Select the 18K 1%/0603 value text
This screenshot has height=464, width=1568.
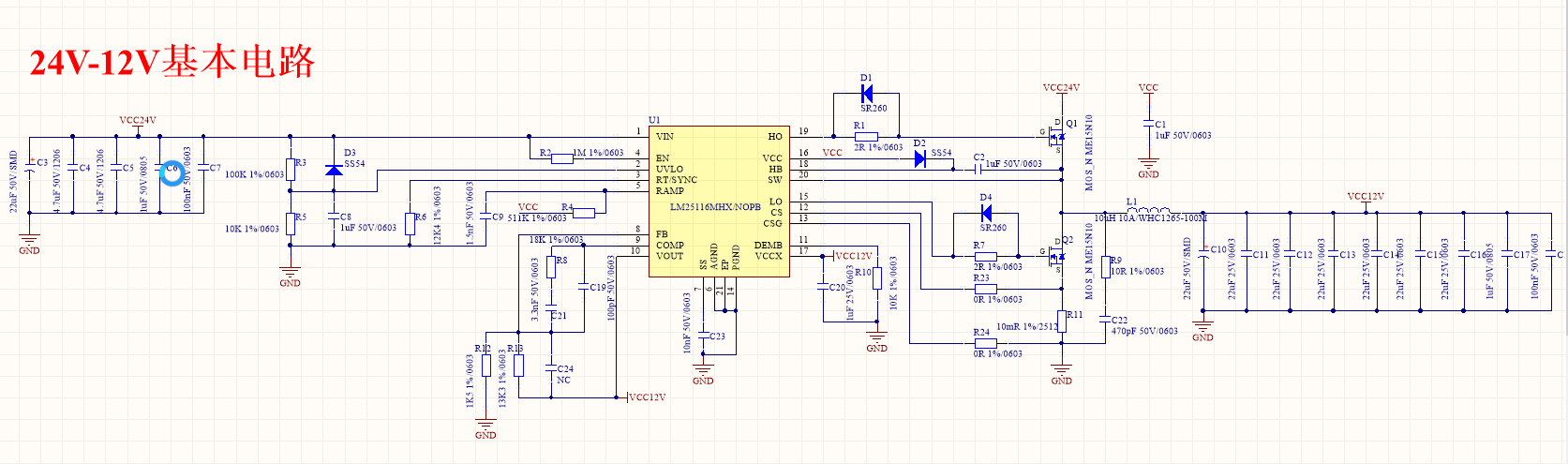[556, 240]
